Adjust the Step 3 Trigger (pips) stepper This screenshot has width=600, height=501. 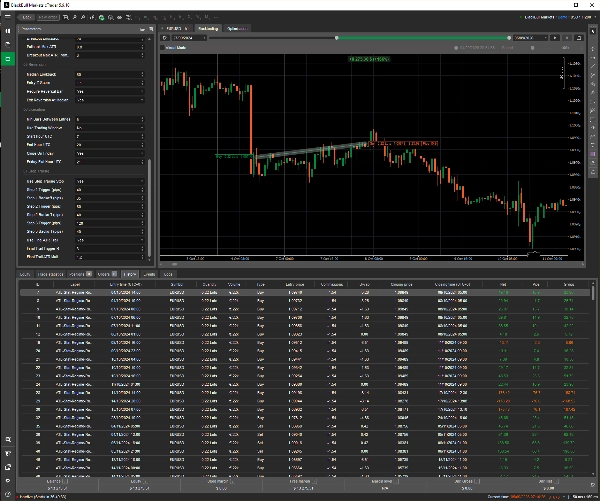[x=142, y=223]
